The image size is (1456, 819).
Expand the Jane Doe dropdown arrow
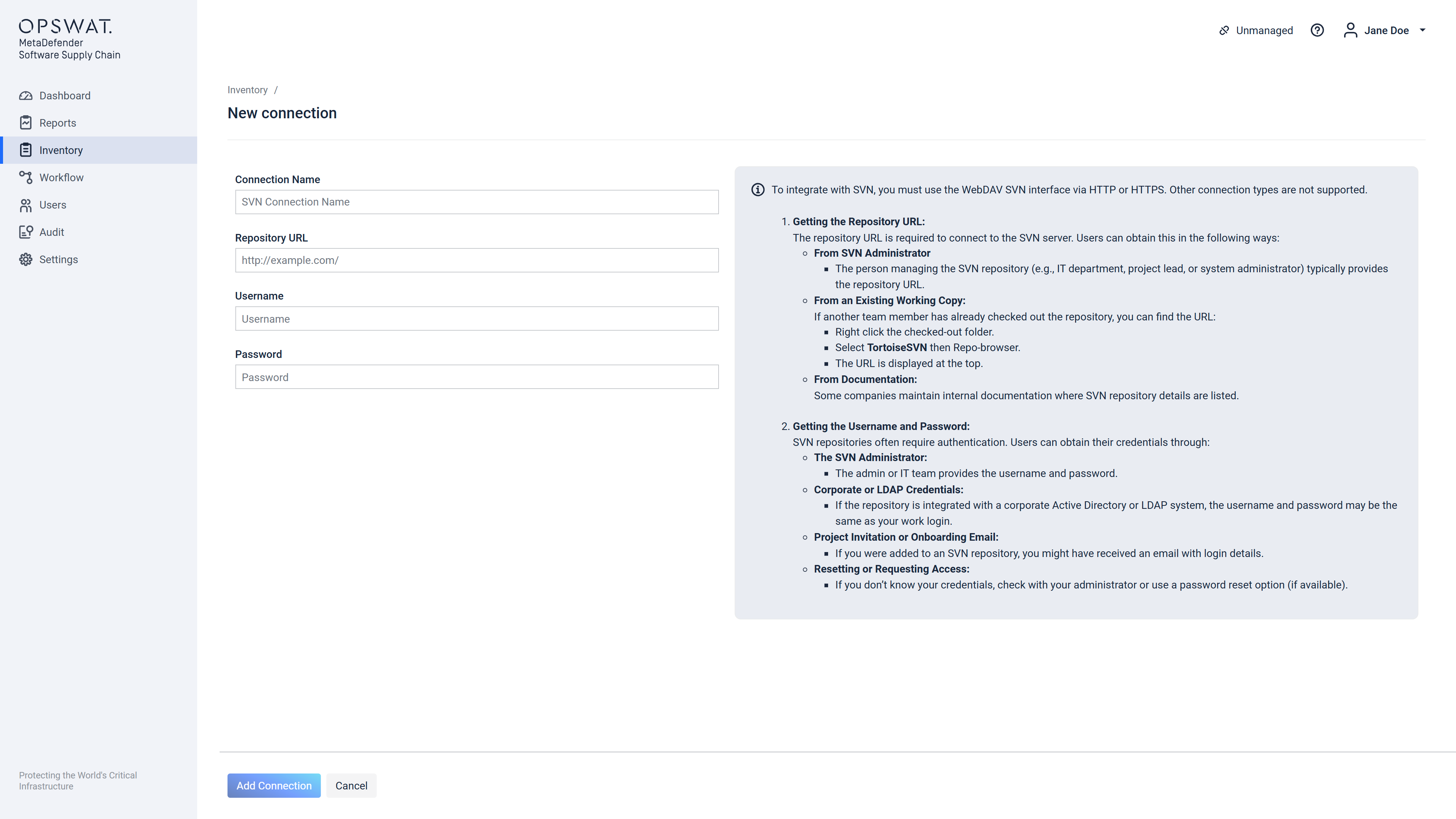coord(1423,30)
